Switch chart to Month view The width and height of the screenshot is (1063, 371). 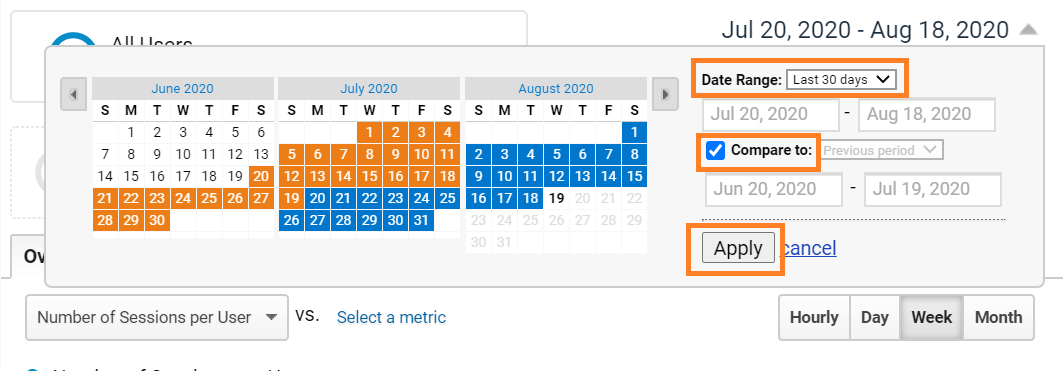point(998,317)
